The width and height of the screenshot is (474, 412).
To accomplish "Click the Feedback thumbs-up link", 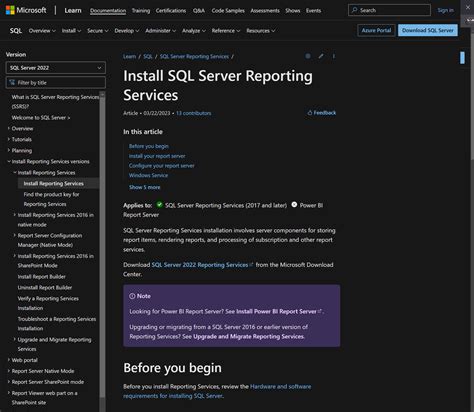I will click(322, 113).
